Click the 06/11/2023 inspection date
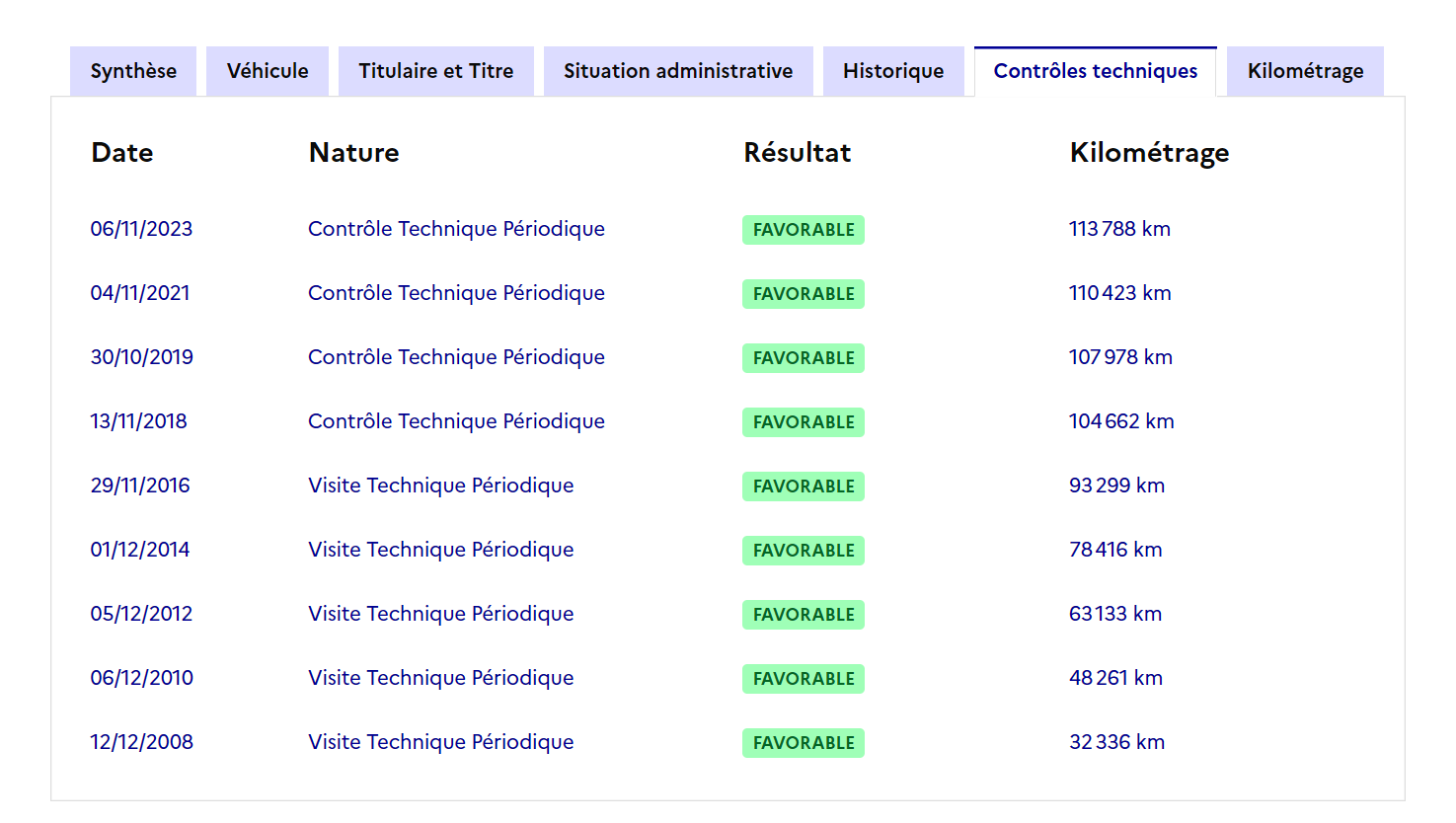The height and width of the screenshot is (823, 1456). pos(141,229)
